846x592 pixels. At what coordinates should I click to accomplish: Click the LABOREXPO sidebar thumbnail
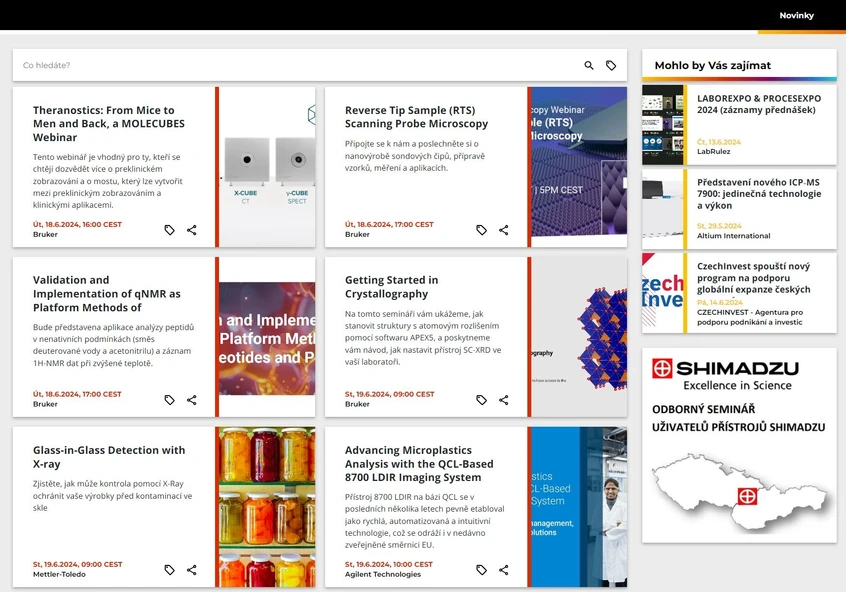pyautogui.click(x=663, y=125)
